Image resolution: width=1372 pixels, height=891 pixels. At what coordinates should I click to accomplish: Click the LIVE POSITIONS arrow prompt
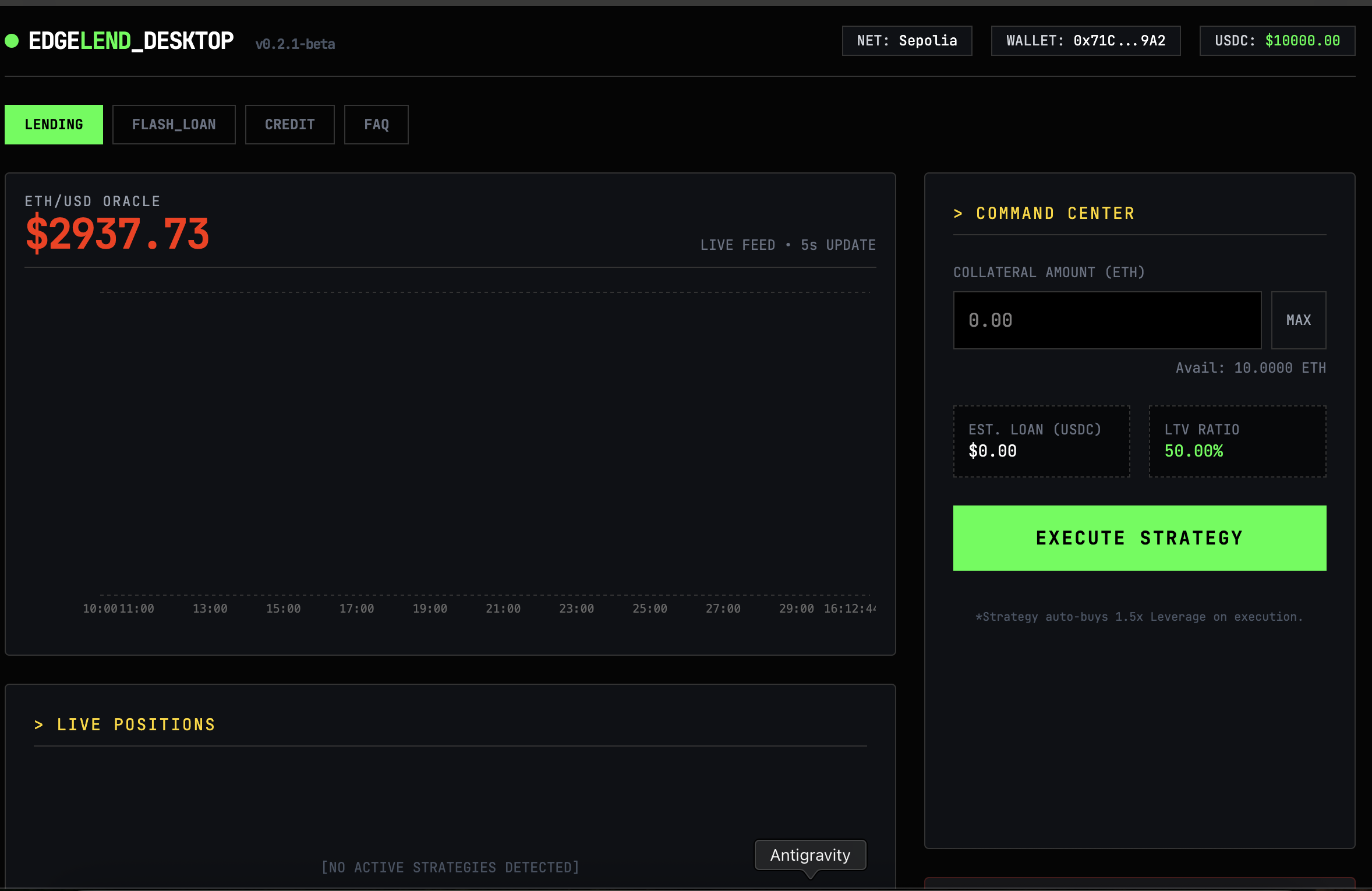39,725
